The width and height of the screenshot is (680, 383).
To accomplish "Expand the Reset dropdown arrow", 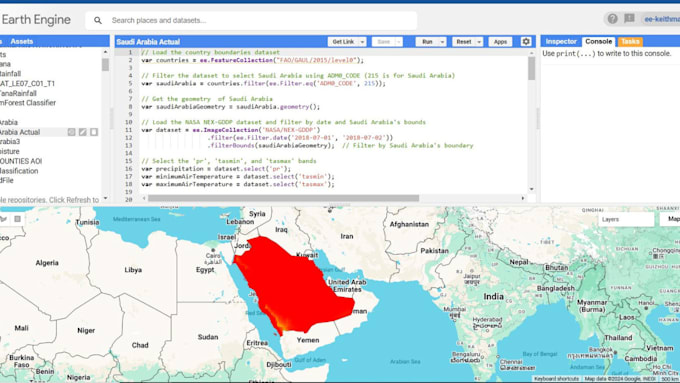I will [x=479, y=42].
